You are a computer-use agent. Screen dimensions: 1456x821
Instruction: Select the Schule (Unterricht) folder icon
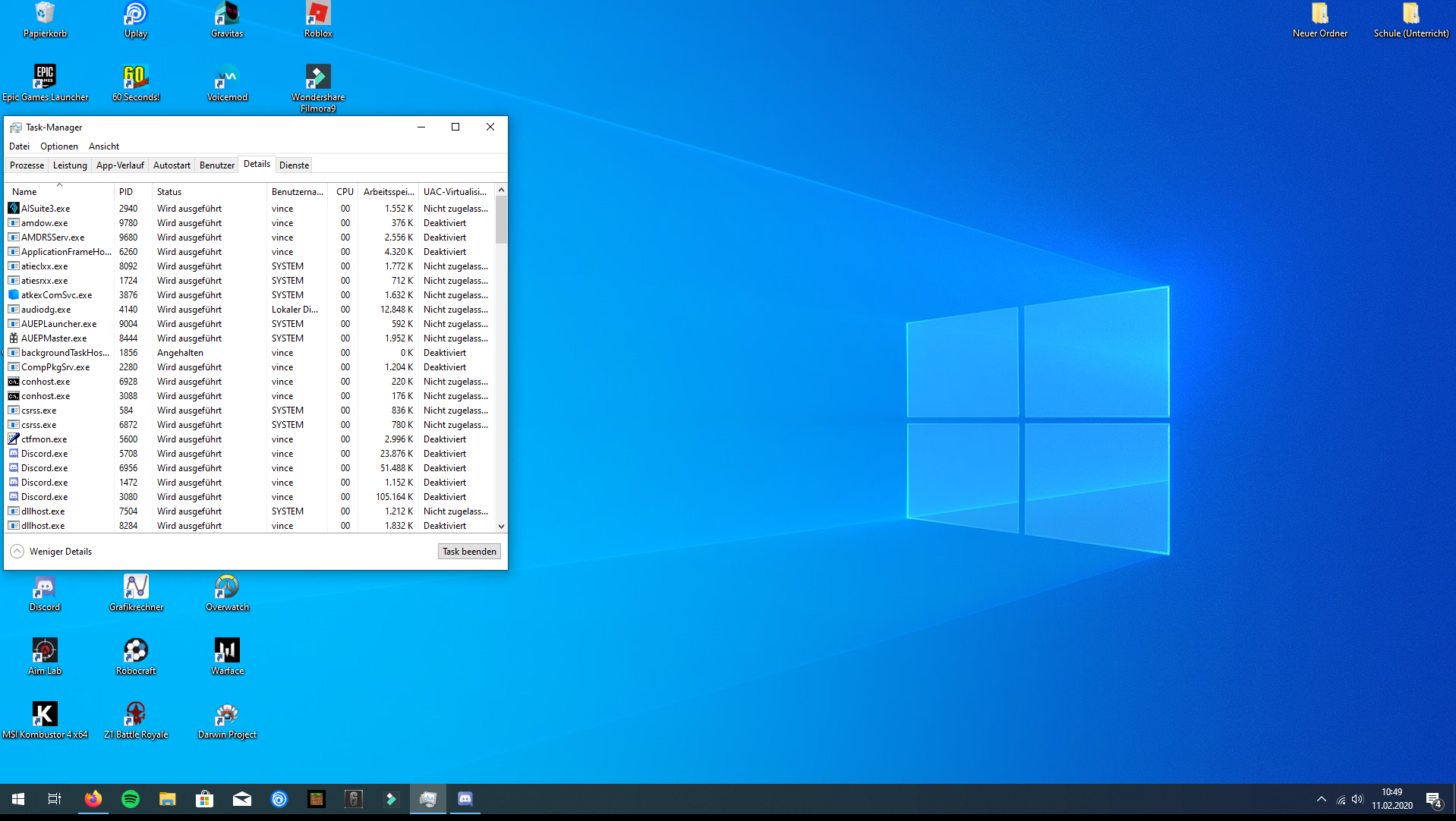coord(1411,20)
